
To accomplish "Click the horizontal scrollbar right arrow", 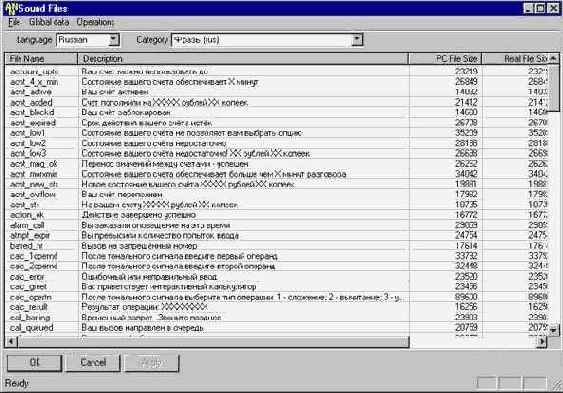I will (x=541, y=341).
